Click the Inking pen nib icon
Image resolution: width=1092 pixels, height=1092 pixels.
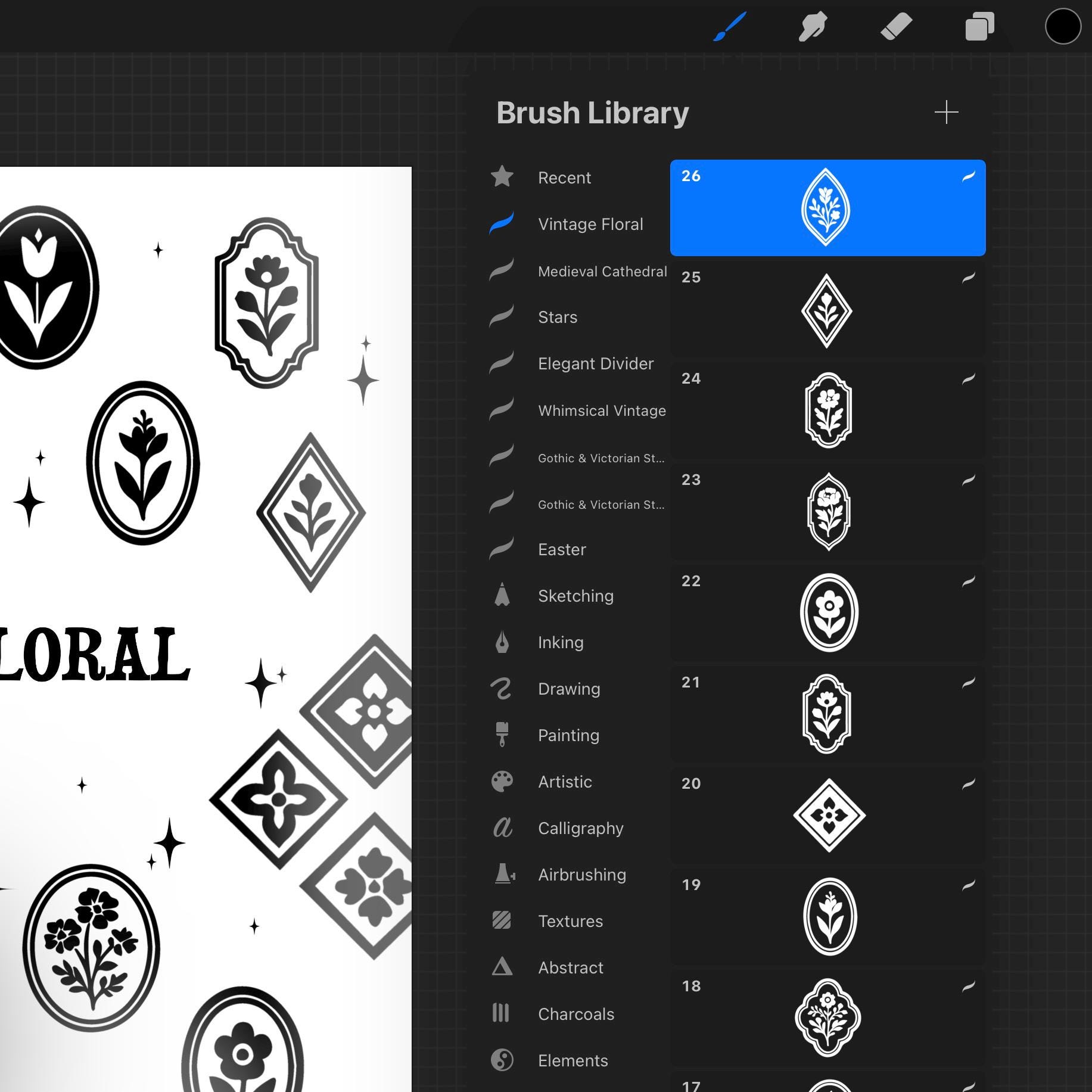tap(502, 642)
